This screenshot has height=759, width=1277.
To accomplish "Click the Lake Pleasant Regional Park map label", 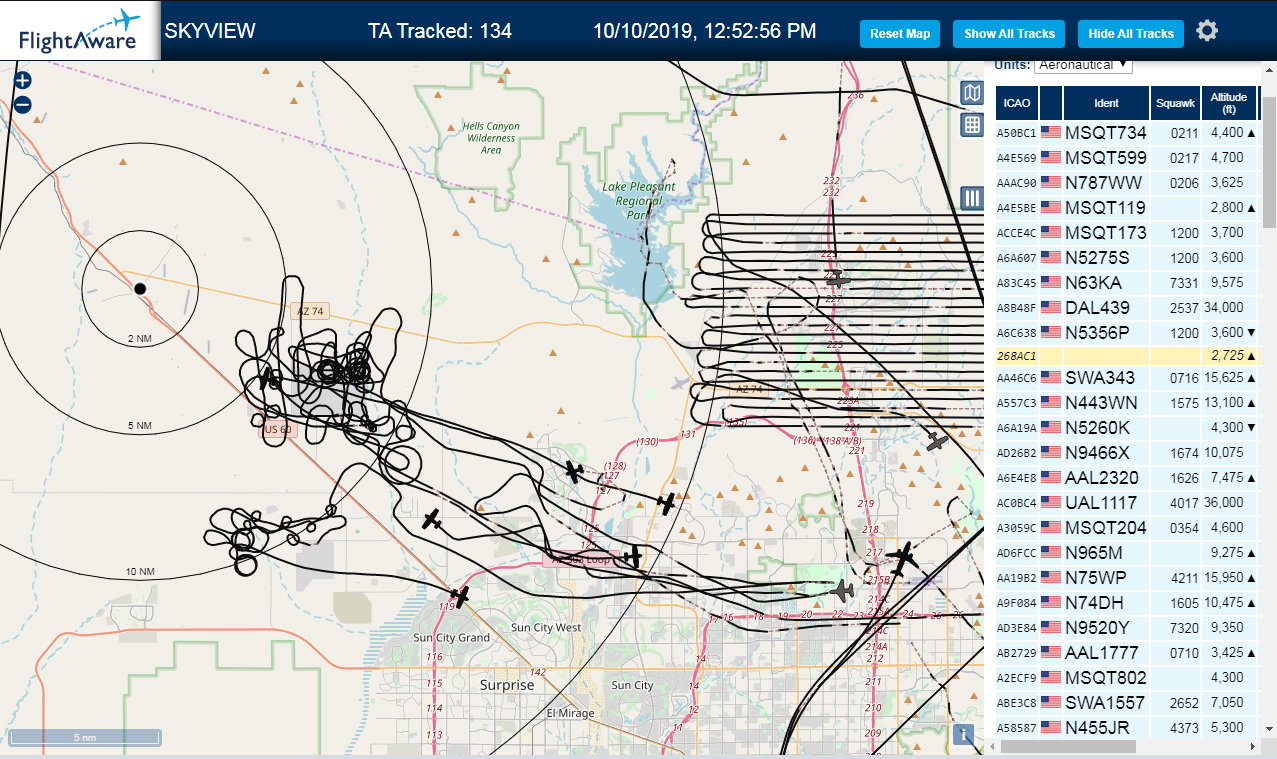I will point(639,200).
